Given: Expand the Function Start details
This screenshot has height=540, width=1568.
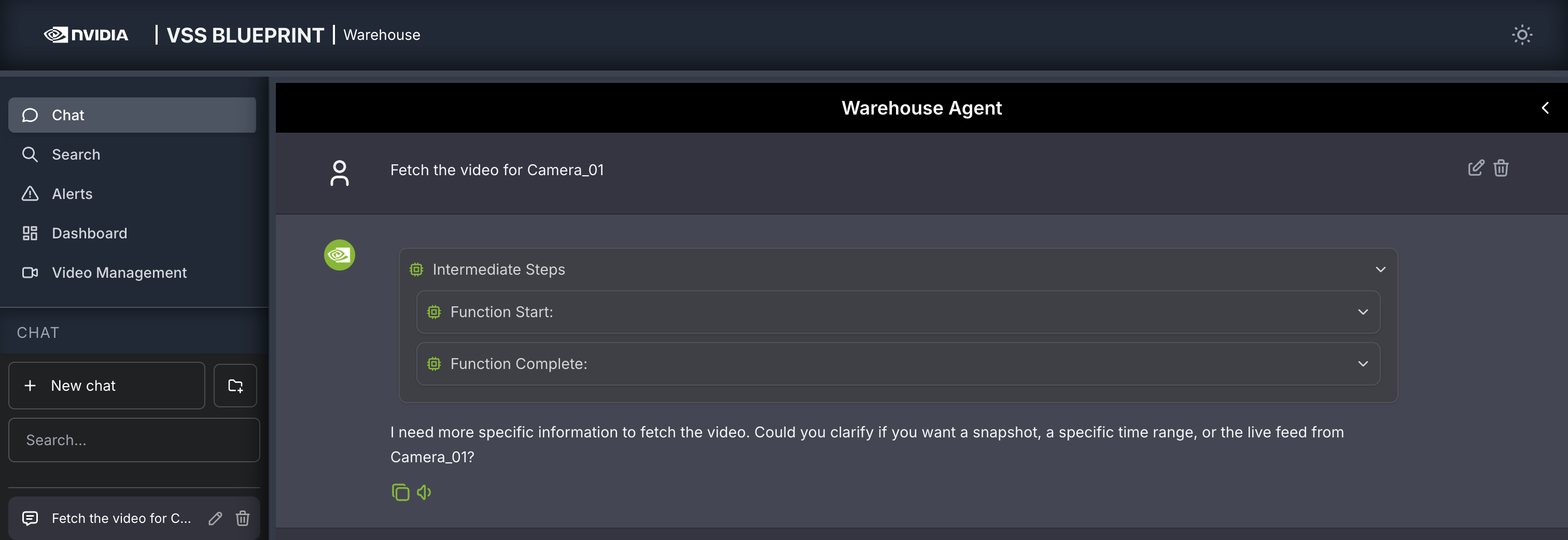Looking at the screenshot, I should click(1363, 312).
